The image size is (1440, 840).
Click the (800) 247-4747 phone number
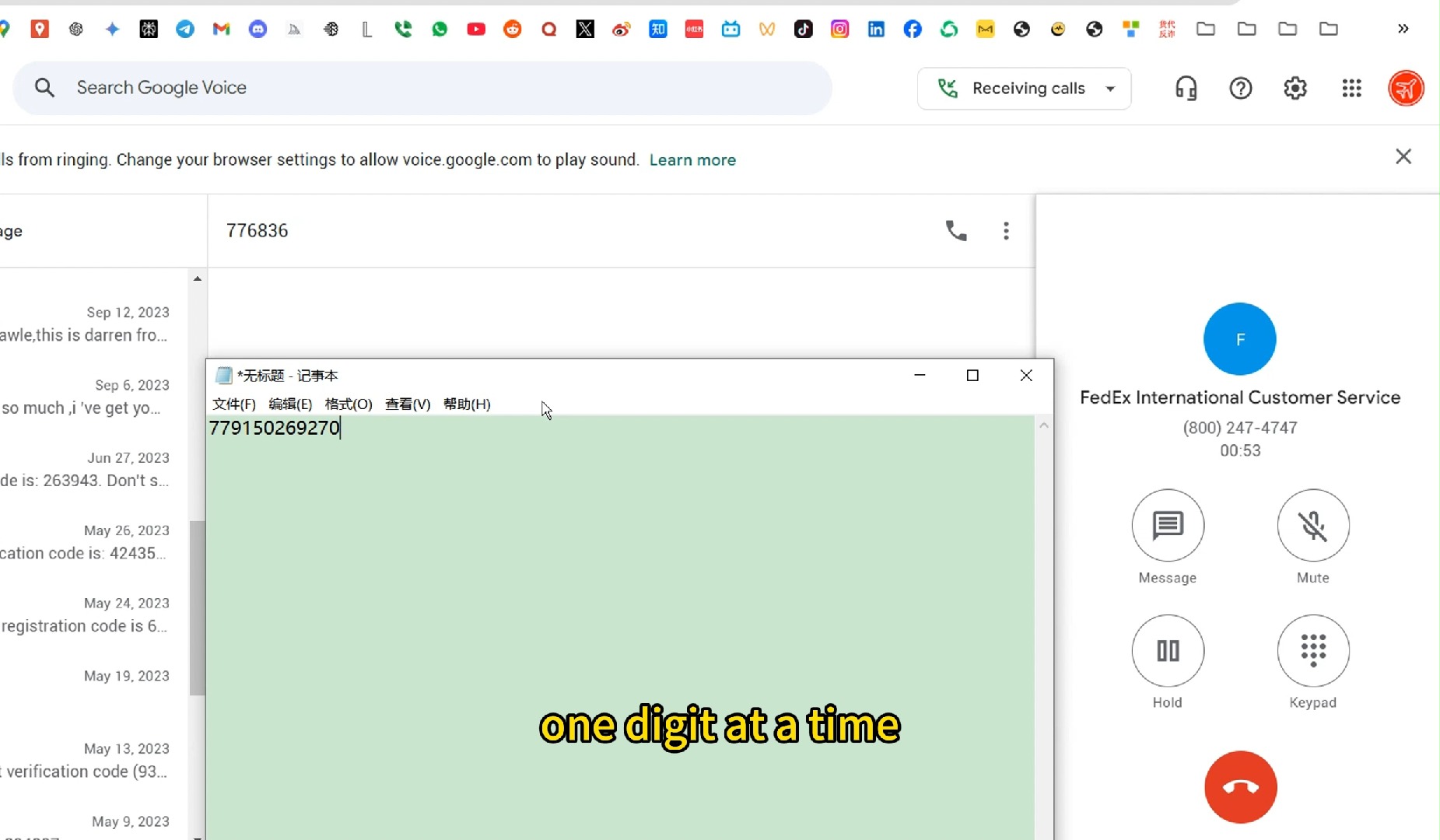[x=1240, y=428]
